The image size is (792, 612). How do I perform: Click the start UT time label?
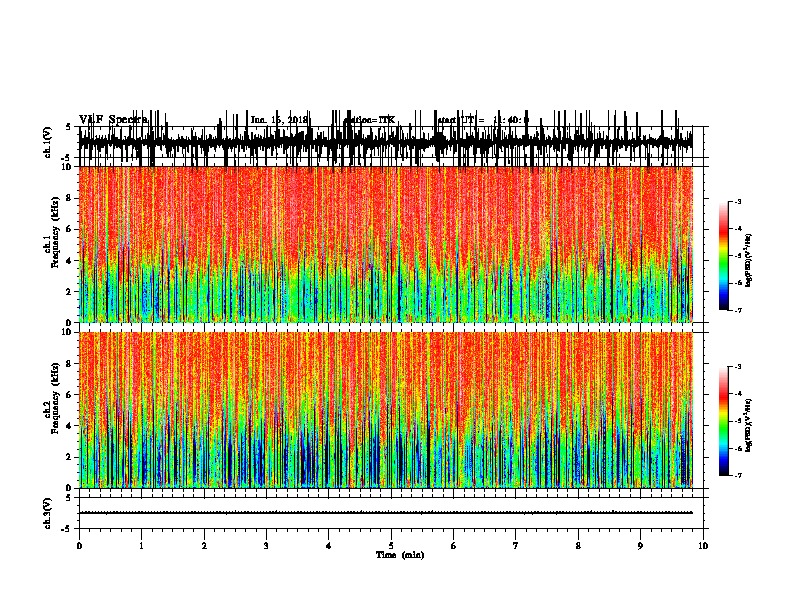tap(483, 120)
